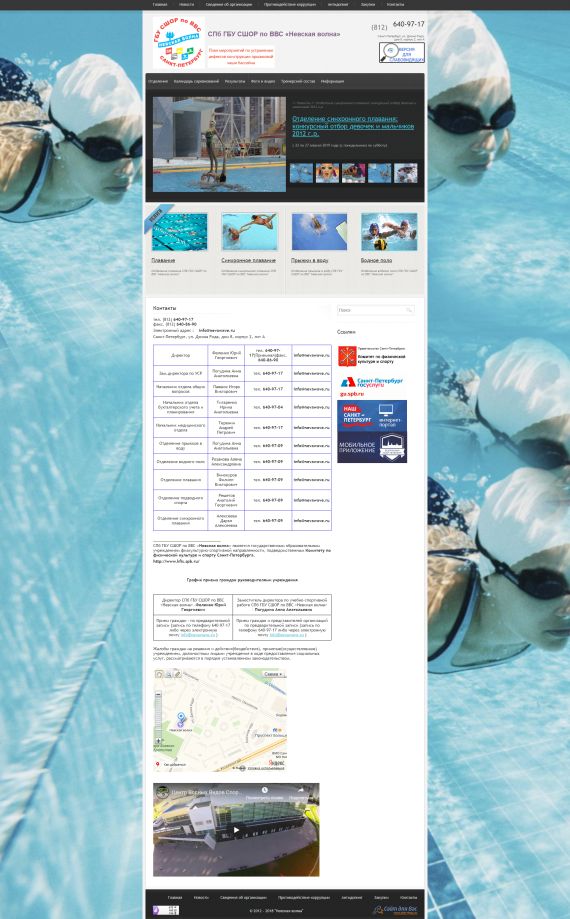
Task: Adjust the map zoom slider
Action: (158, 717)
